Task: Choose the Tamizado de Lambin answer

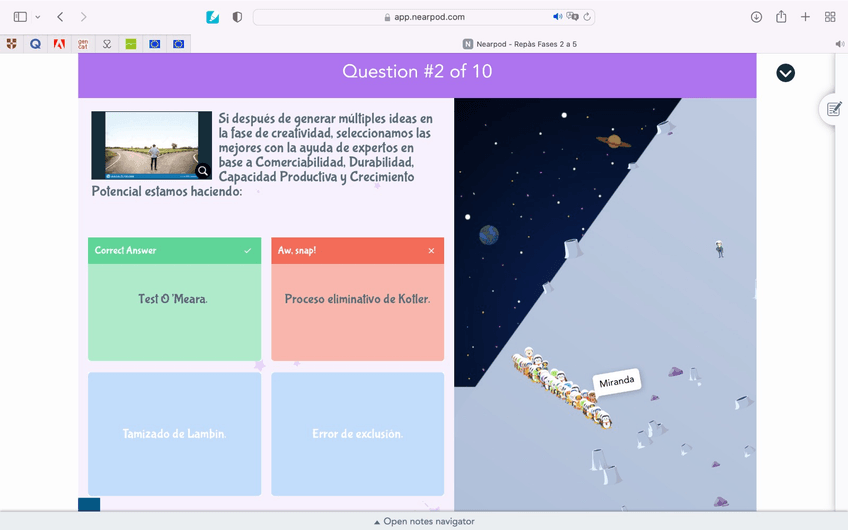Action: coord(174,434)
